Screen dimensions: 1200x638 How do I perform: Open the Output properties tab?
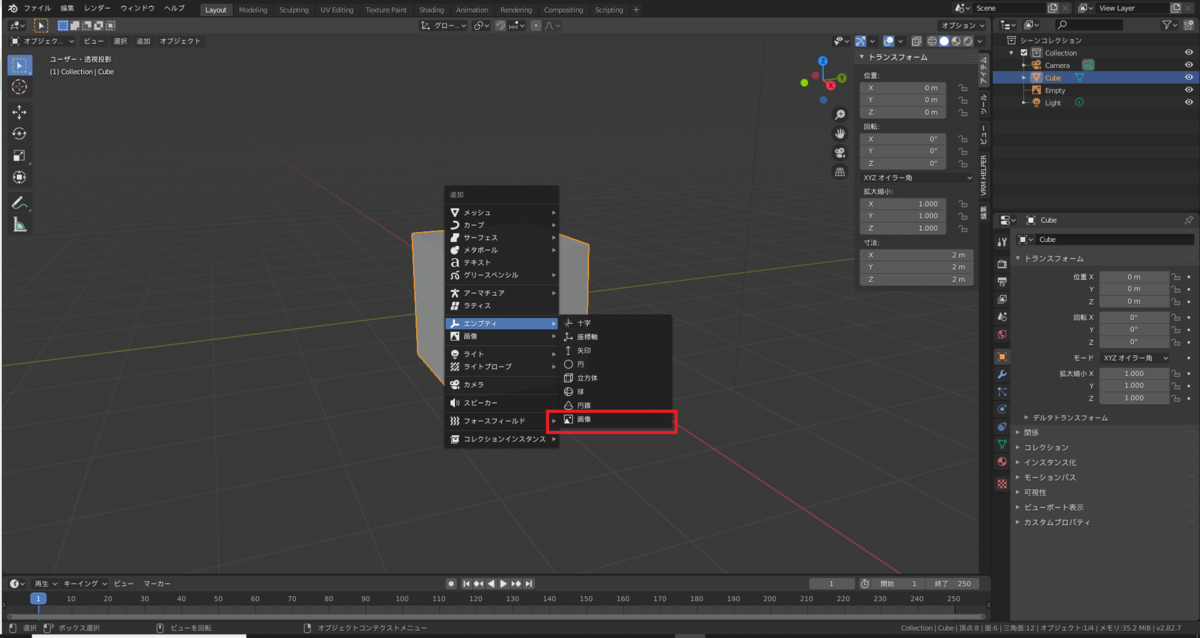[1002, 282]
